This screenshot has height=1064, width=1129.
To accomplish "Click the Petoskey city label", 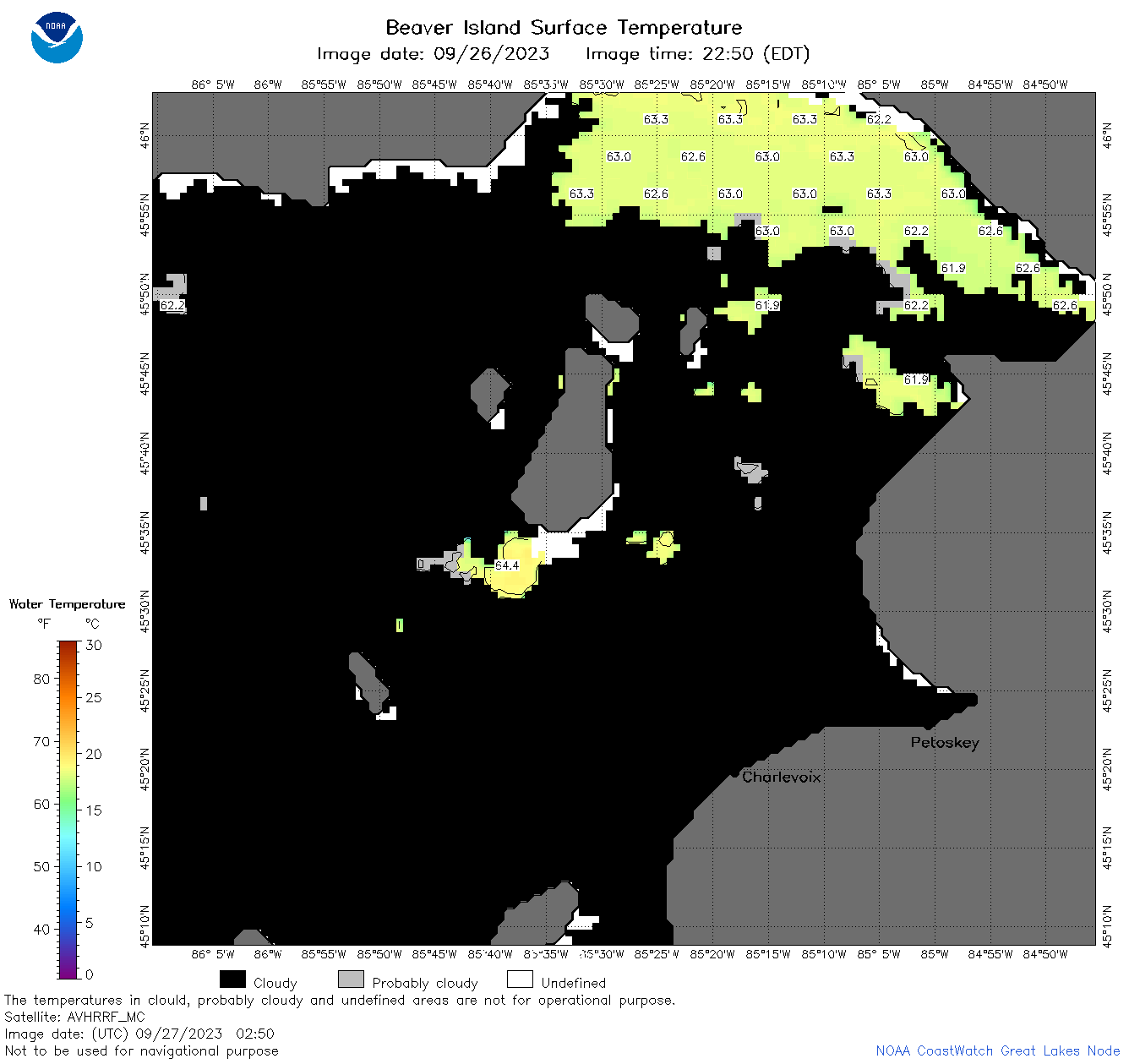I will 945,743.
